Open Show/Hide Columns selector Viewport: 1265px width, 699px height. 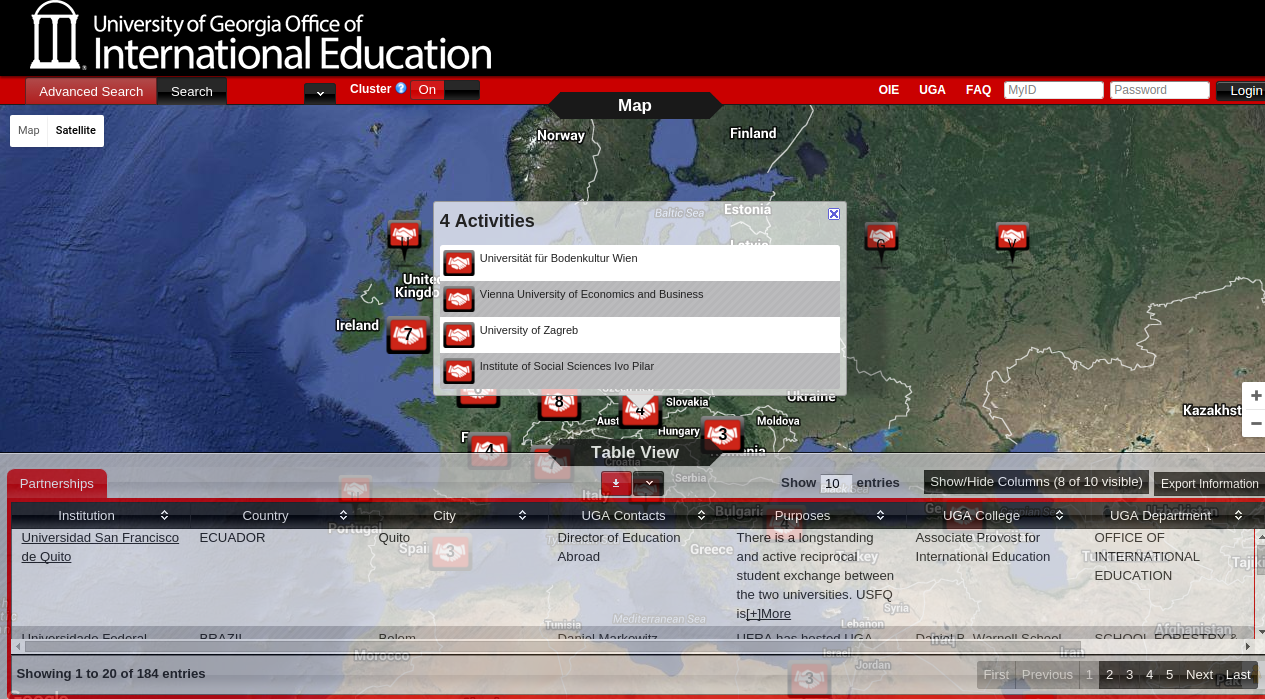point(1036,482)
